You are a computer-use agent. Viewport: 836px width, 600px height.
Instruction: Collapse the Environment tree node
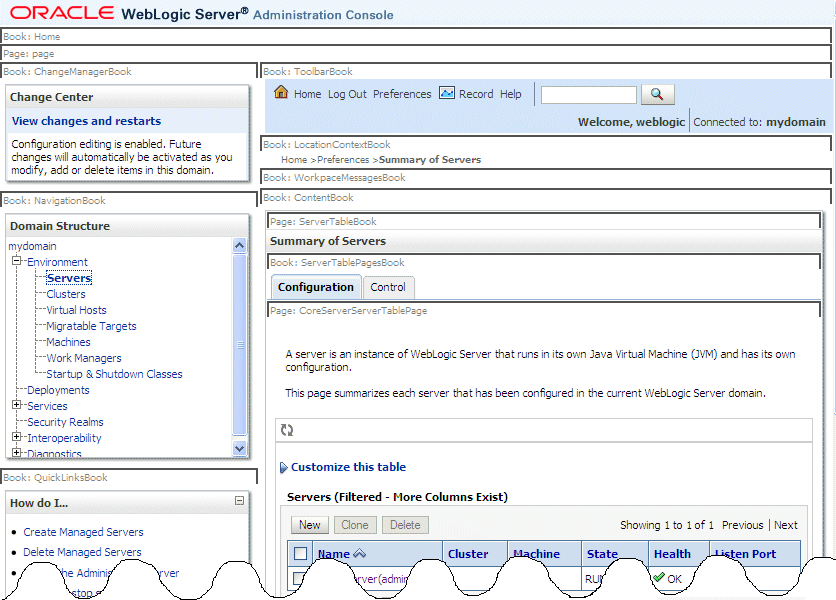(17, 261)
